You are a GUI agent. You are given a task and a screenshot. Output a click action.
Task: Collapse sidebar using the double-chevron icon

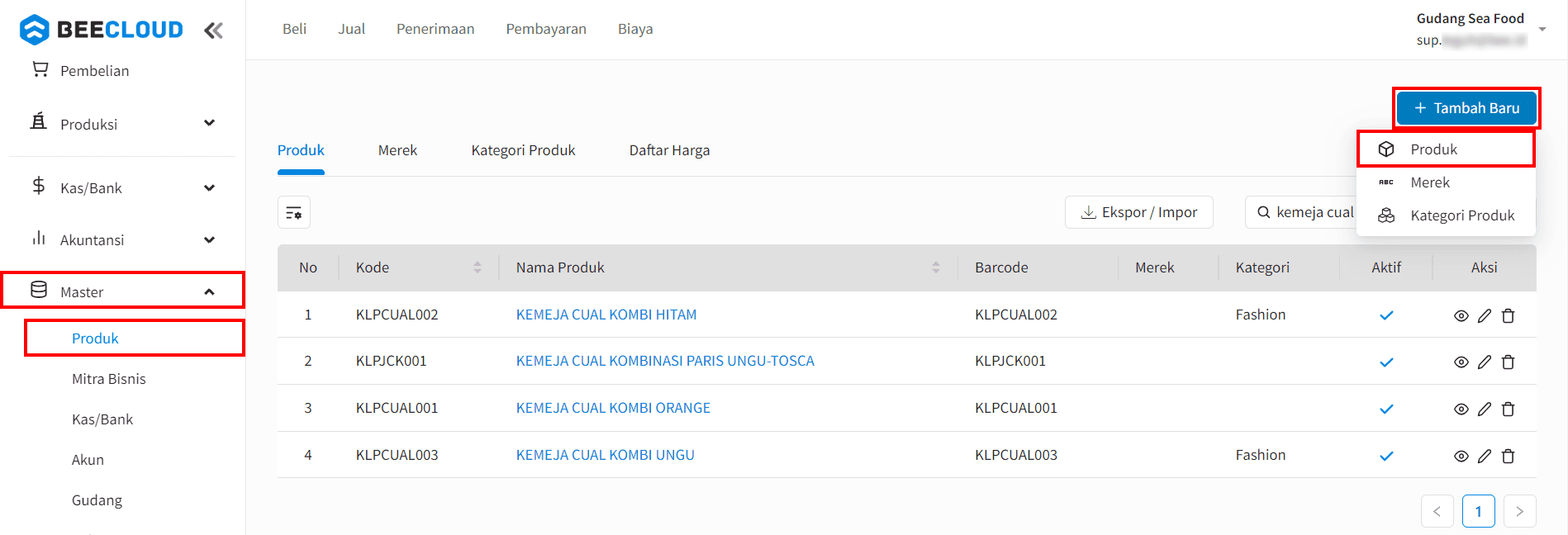pyautogui.click(x=213, y=31)
